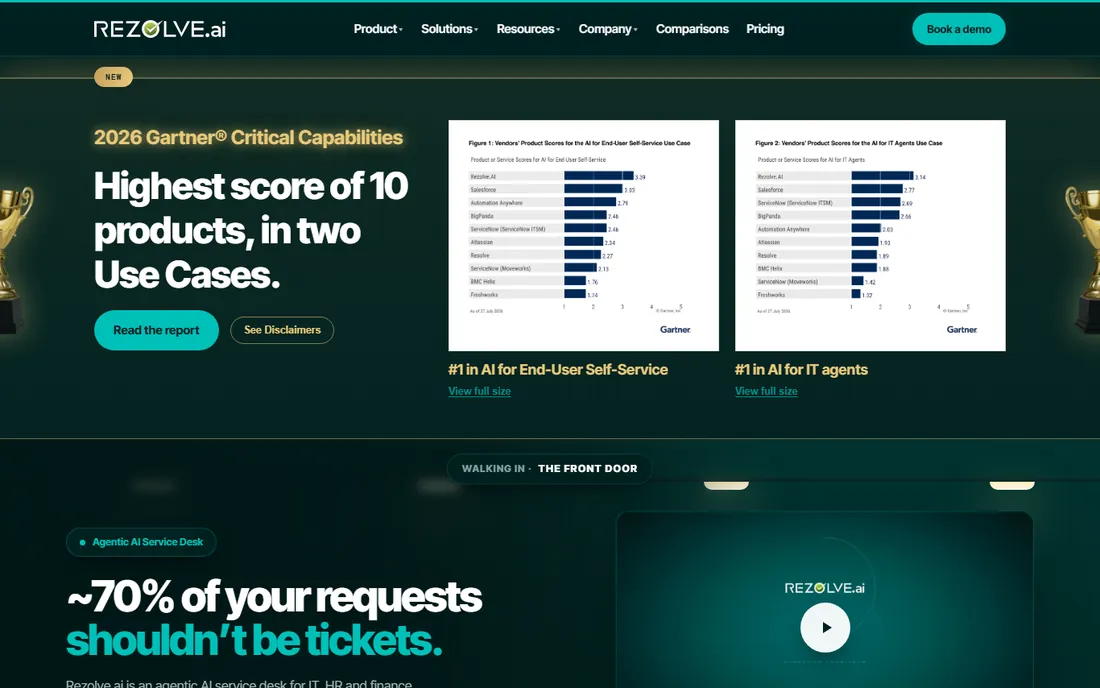
Task: Expand the Resources dropdown menu
Action: [528, 29]
